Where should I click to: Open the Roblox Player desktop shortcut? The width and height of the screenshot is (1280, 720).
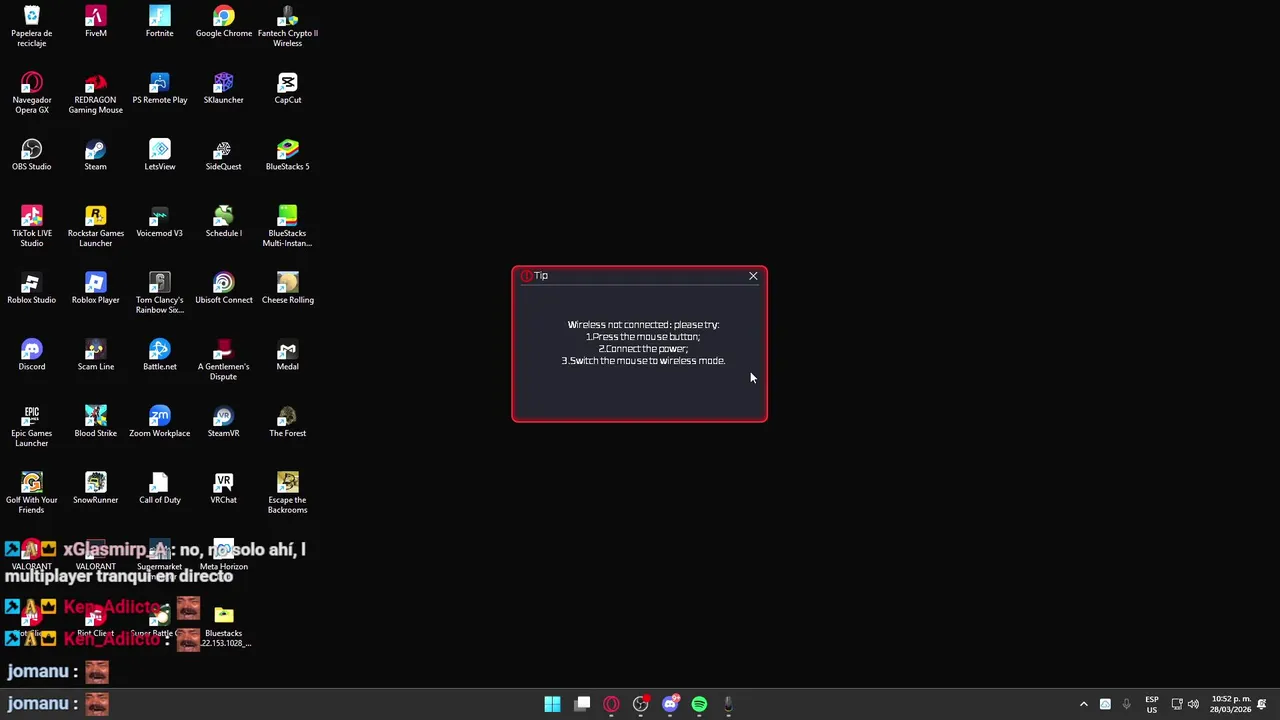95,288
